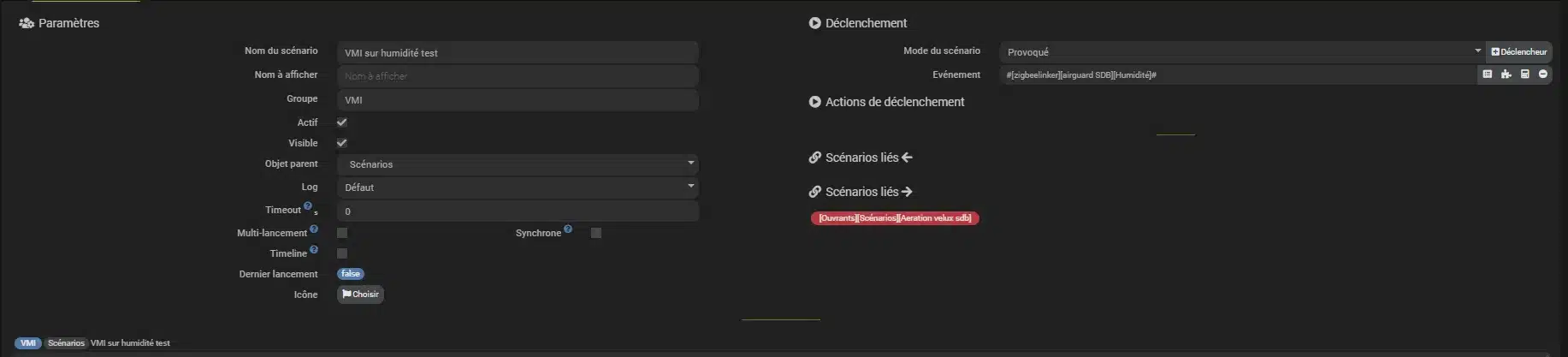Uncheck the Actif checkbox

point(342,122)
